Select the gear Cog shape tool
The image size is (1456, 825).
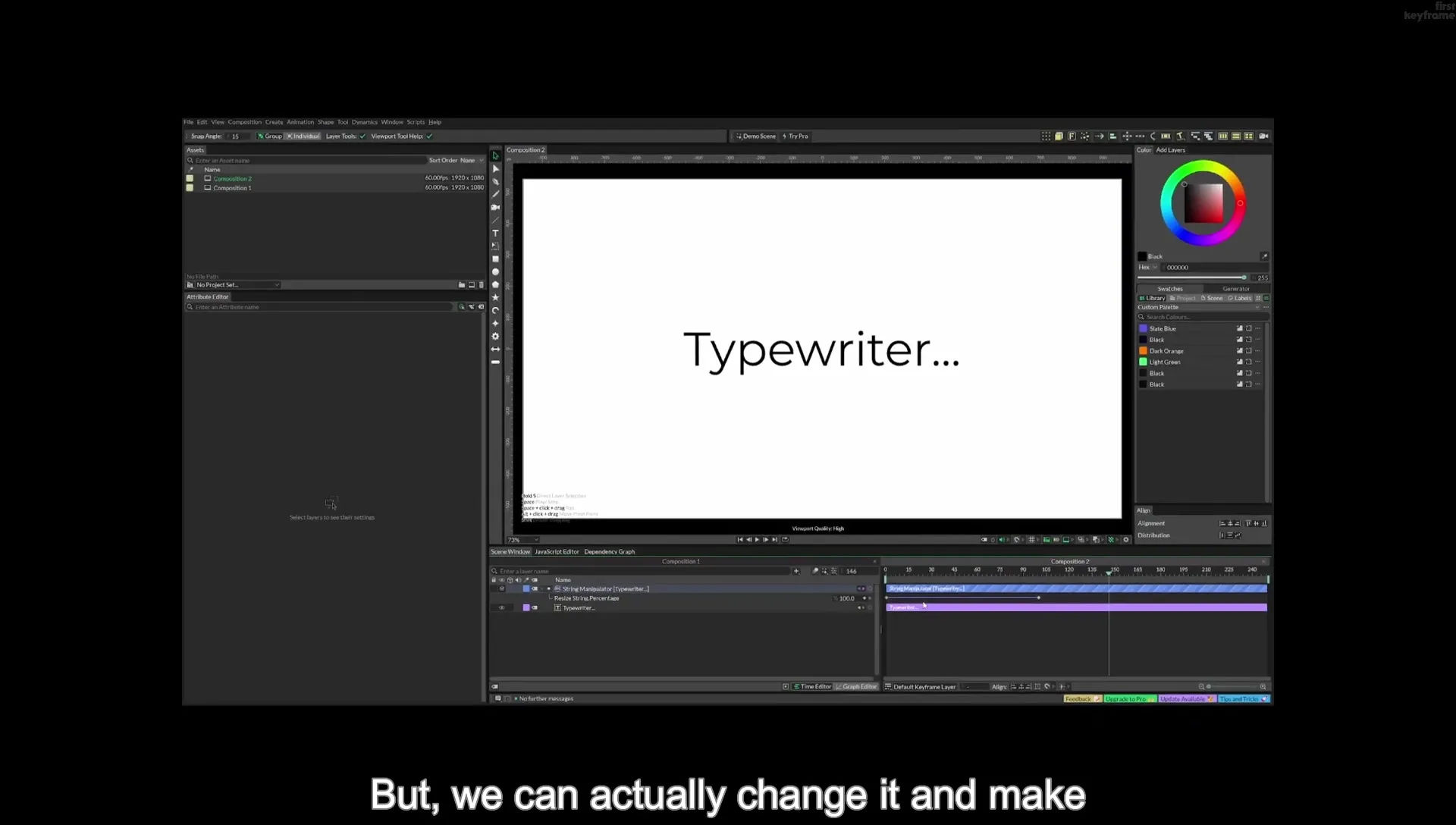[495, 336]
